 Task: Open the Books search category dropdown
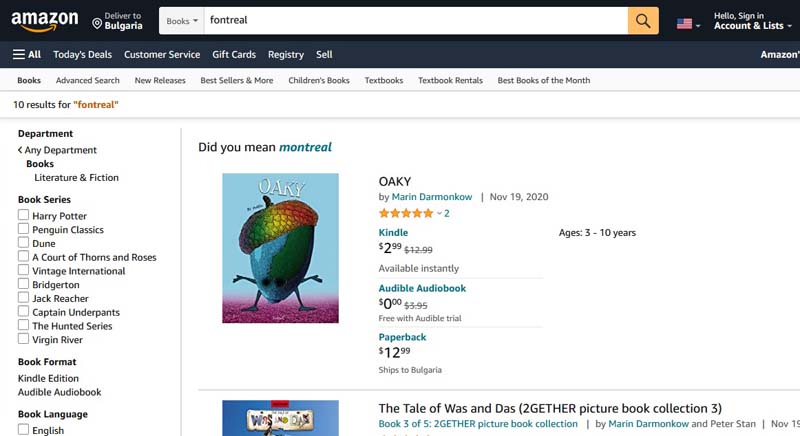tap(182, 20)
